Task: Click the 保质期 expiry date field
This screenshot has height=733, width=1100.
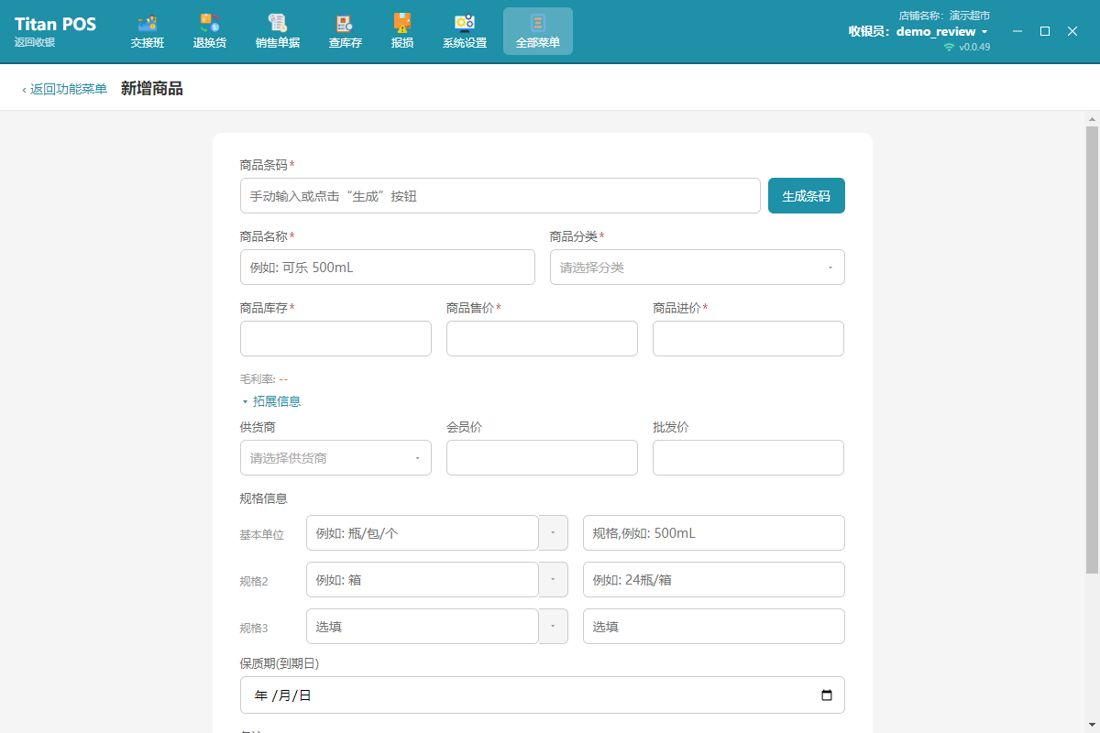Action: [542, 695]
